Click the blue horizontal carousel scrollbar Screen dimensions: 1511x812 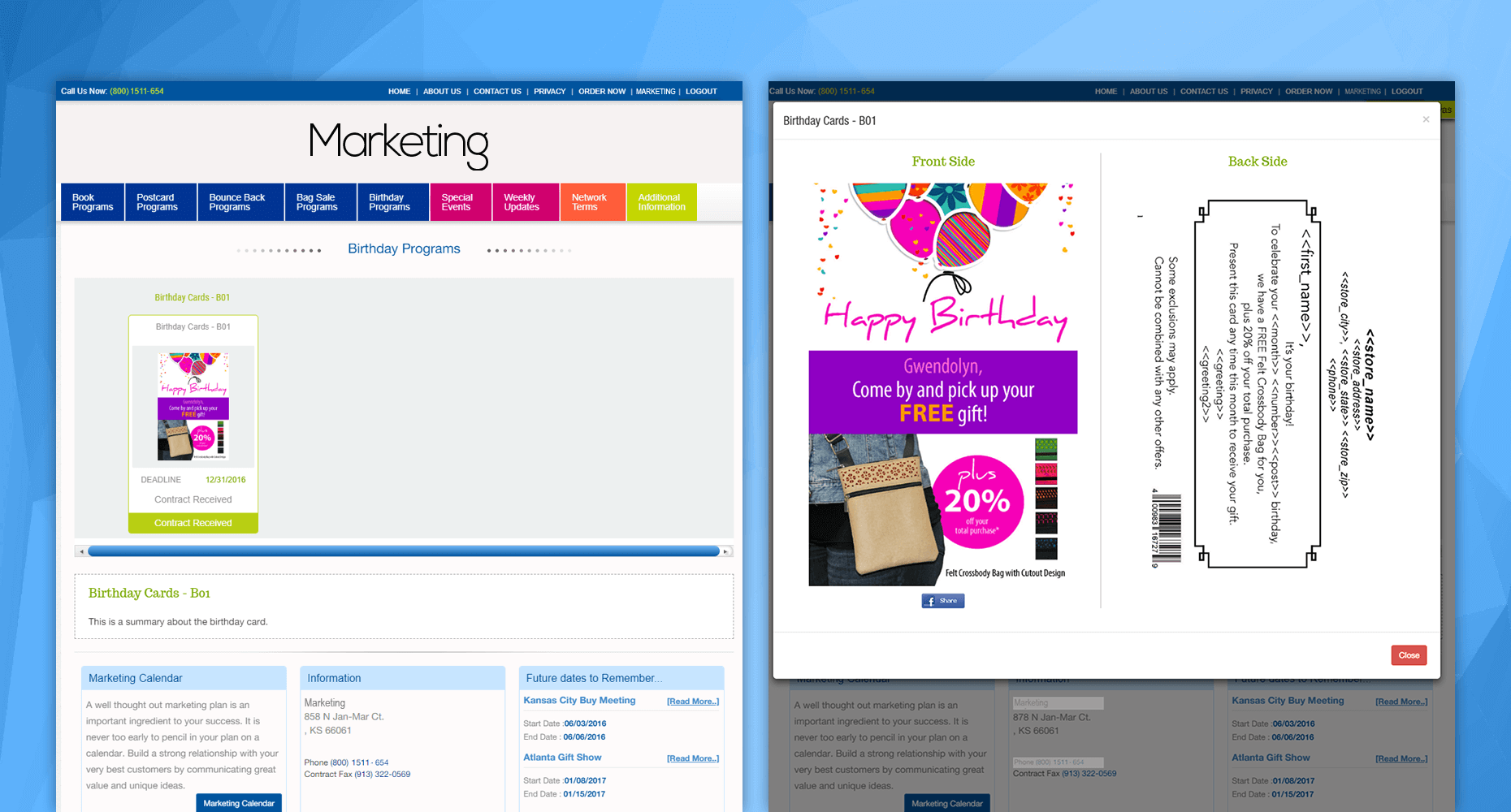point(404,551)
